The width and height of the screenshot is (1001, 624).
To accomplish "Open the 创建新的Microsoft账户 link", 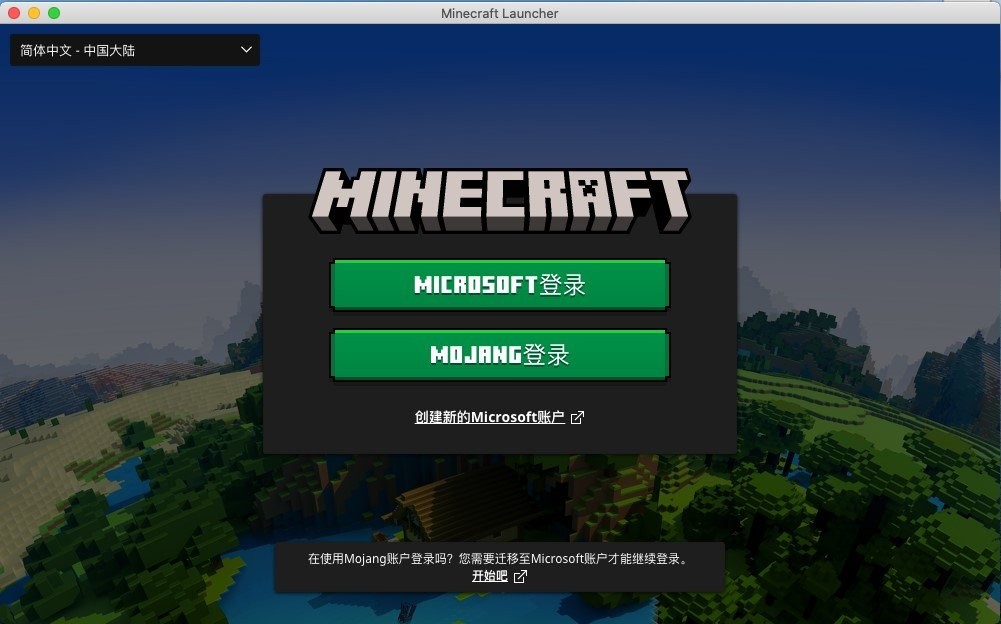I will click(489, 417).
